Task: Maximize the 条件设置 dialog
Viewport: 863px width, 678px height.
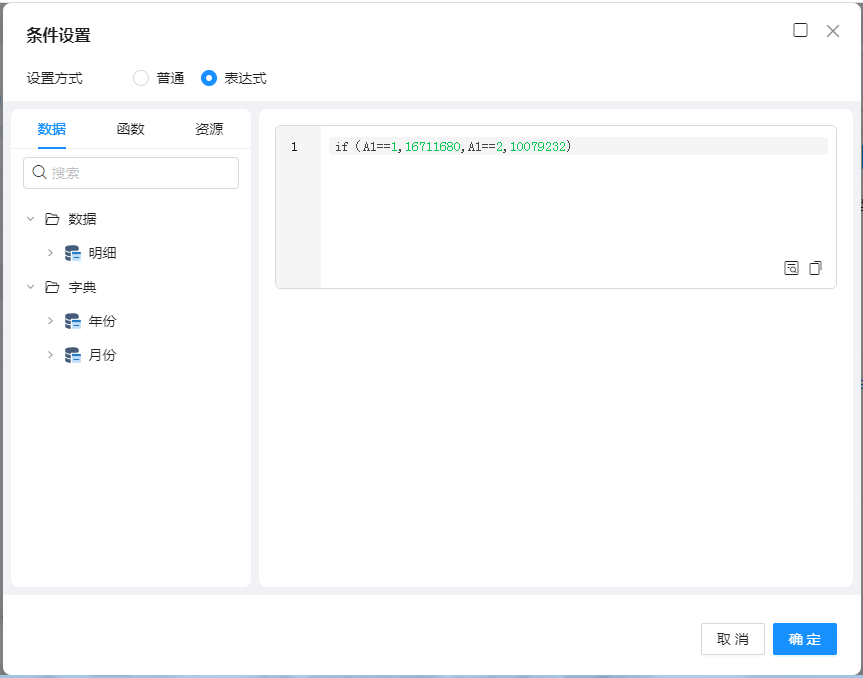Action: tap(800, 30)
